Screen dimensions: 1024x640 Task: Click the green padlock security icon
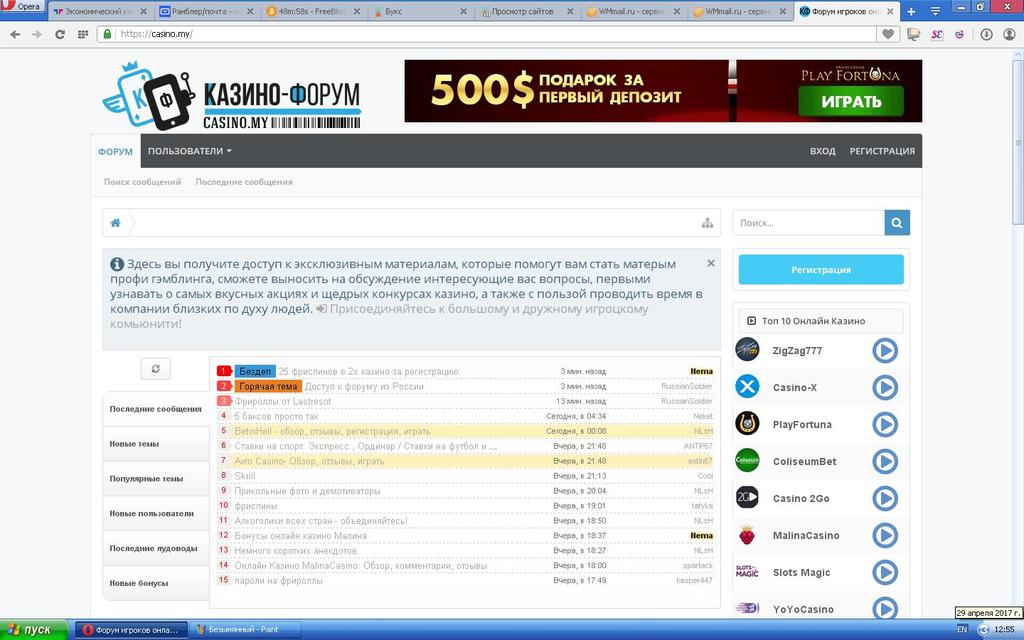[x=108, y=34]
